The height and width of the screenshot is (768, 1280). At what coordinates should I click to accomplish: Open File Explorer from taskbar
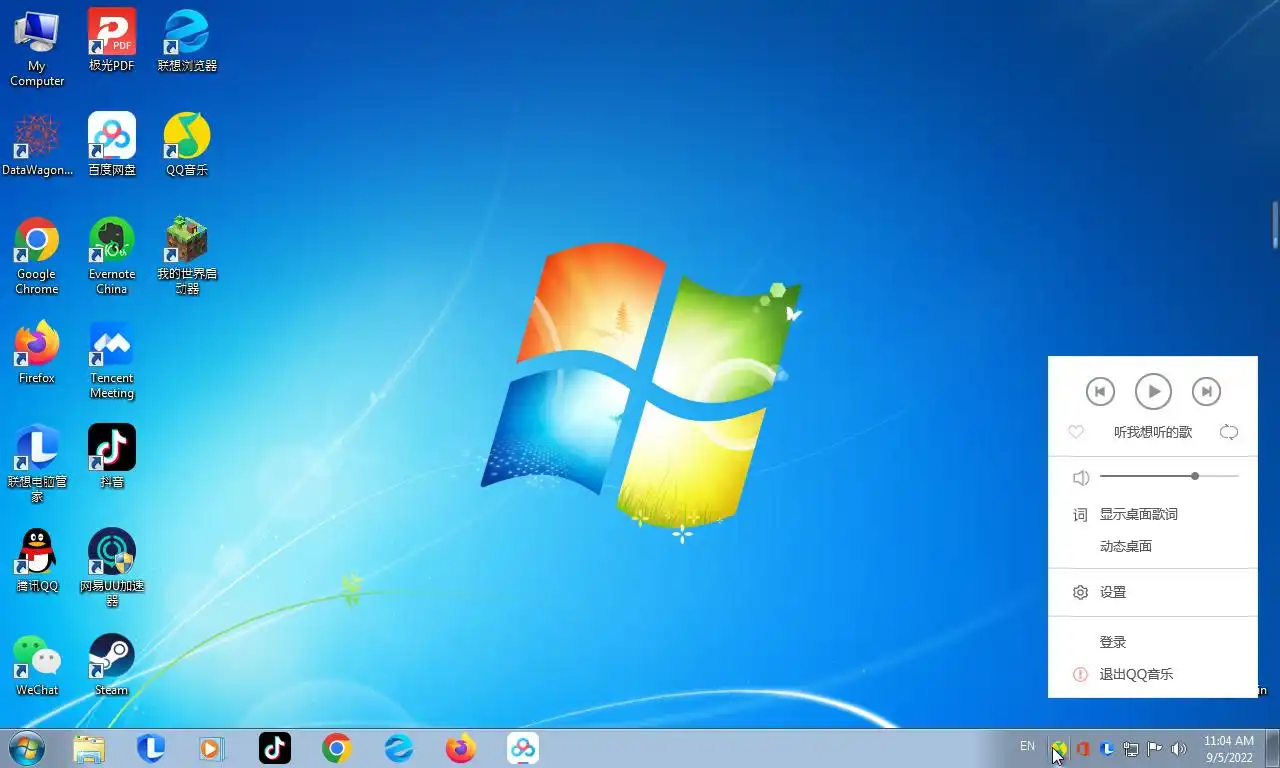[x=88, y=748]
